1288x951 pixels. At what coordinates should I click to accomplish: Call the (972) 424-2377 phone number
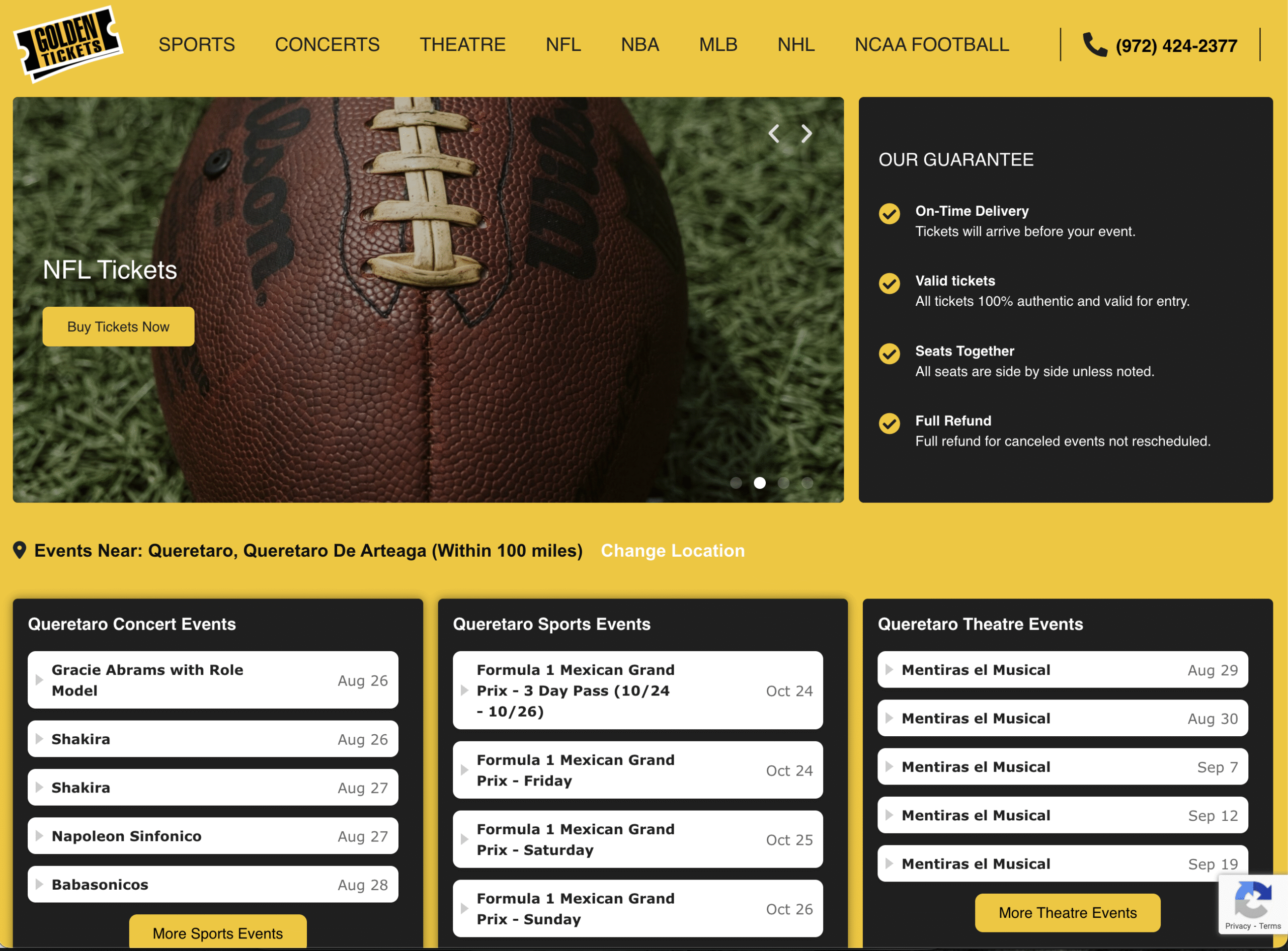pos(1176,45)
